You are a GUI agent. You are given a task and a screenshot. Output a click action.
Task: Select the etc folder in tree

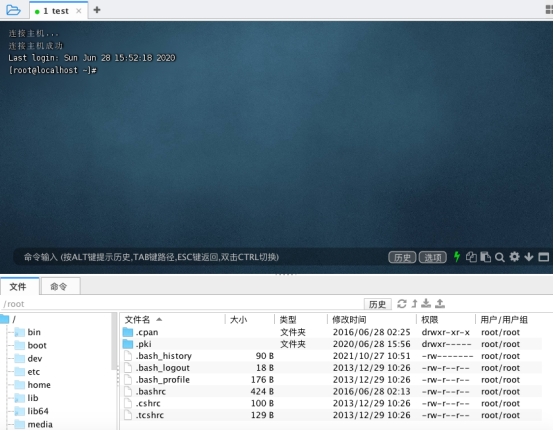click(27, 372)
